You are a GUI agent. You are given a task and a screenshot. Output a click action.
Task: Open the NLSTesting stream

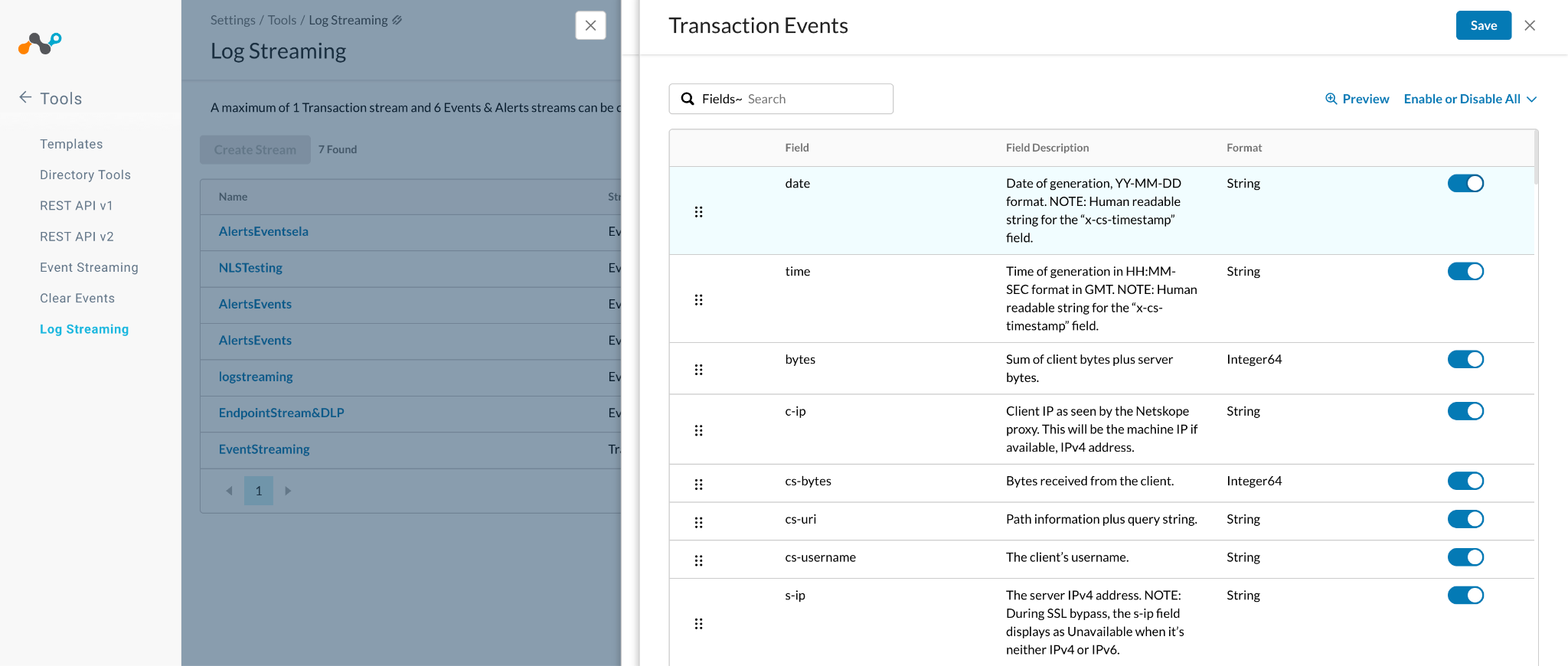point(250,268)
